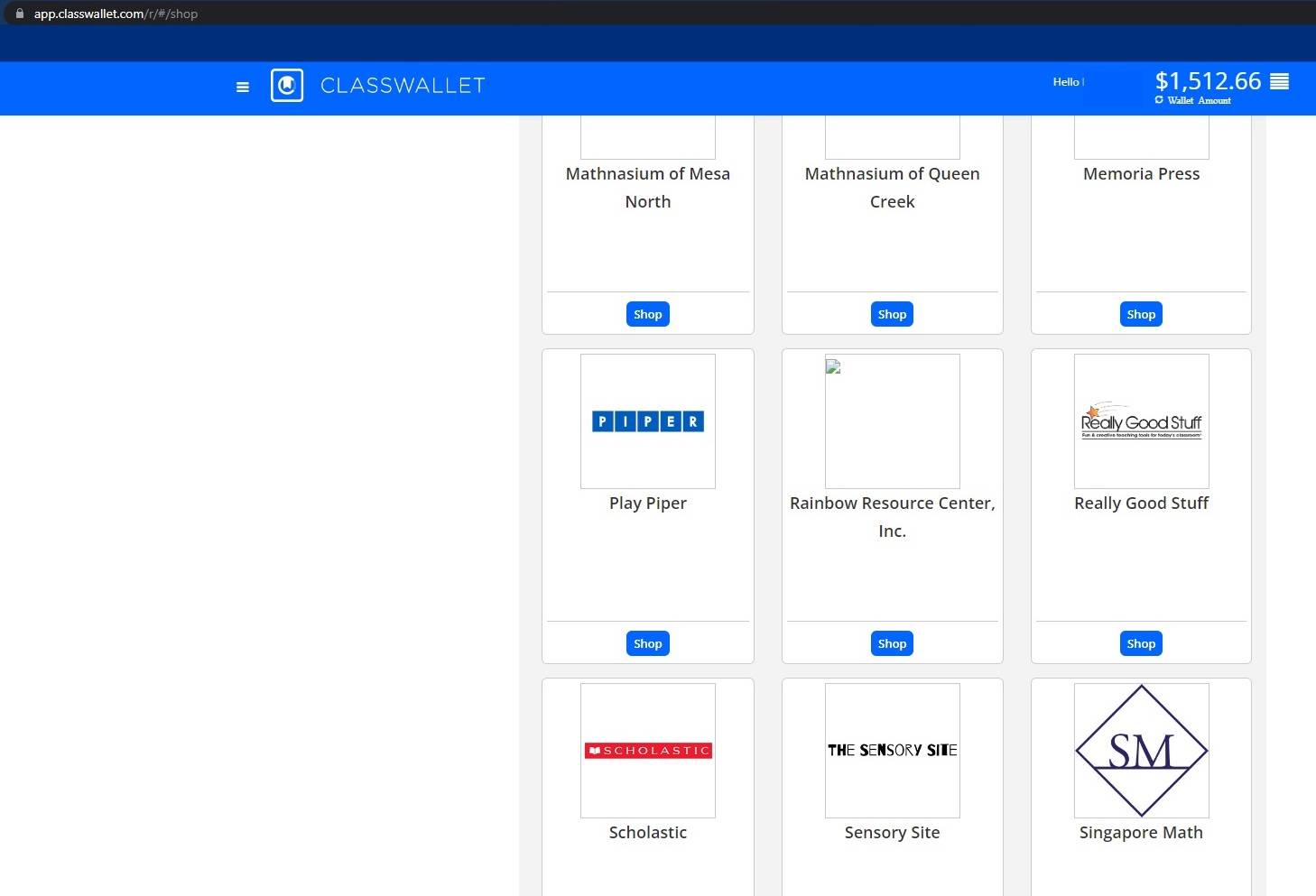Shop at Mathnasium of Queen Creek
This screenshot has height=896, width=1316.
point(892,314)
